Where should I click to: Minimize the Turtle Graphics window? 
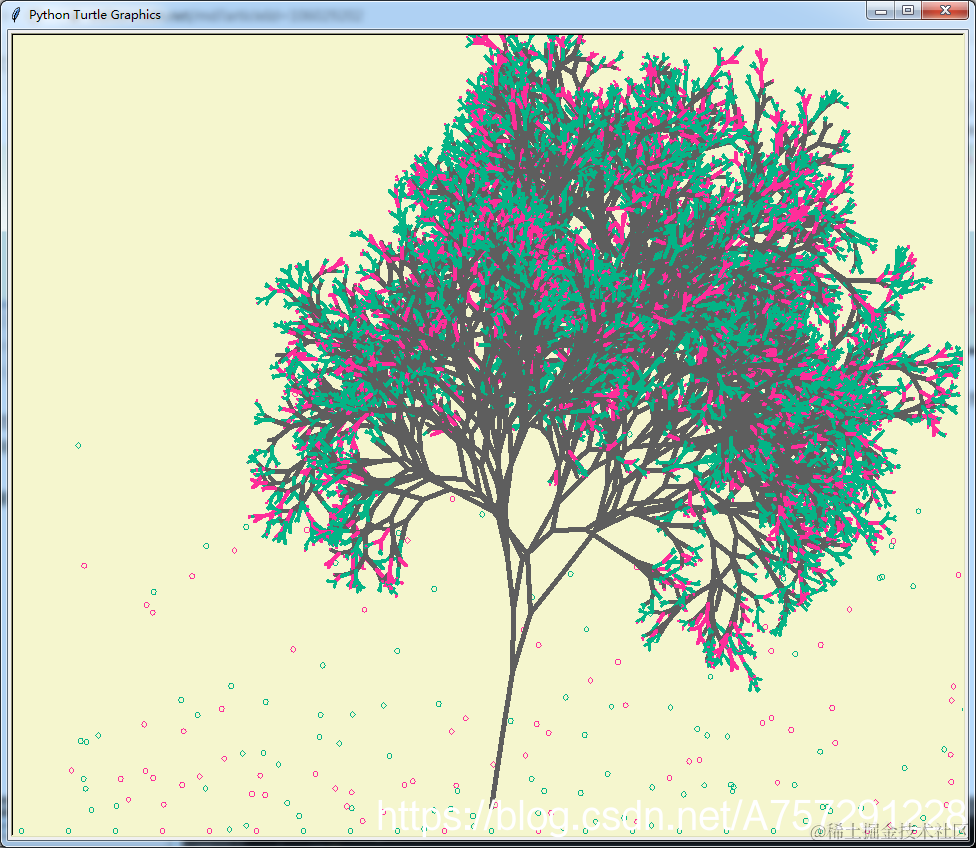pyautogui.click(x=880, y=11)
